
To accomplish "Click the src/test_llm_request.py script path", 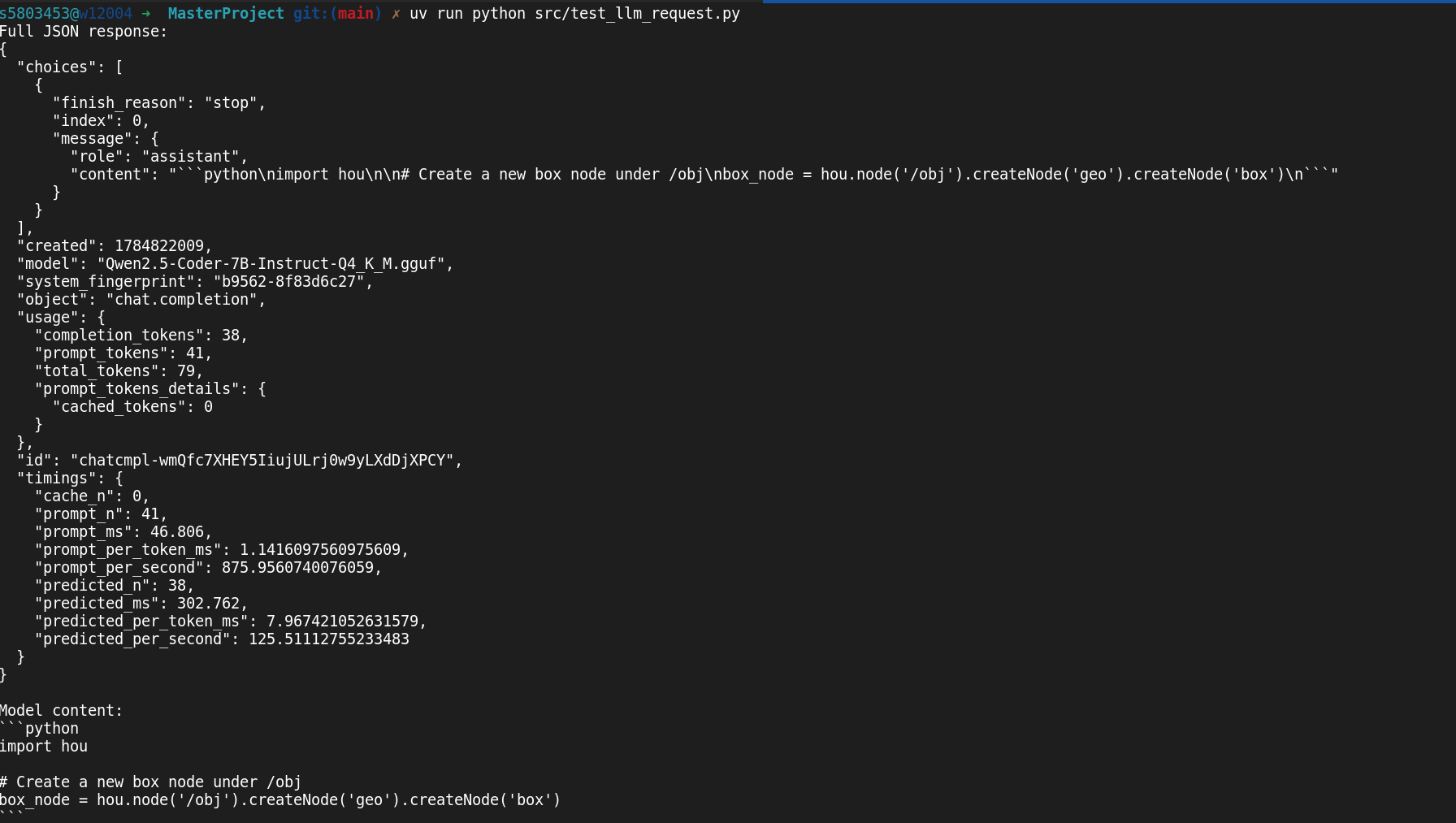I will pyautogui.click(x=637, y=14).
